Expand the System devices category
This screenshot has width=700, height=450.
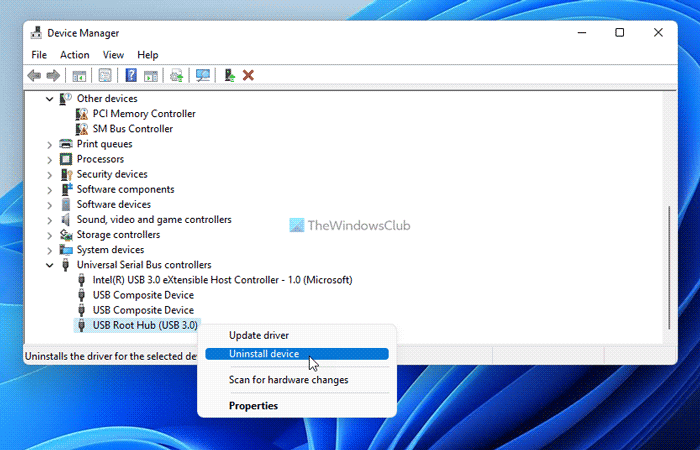[x=49, y=250]
